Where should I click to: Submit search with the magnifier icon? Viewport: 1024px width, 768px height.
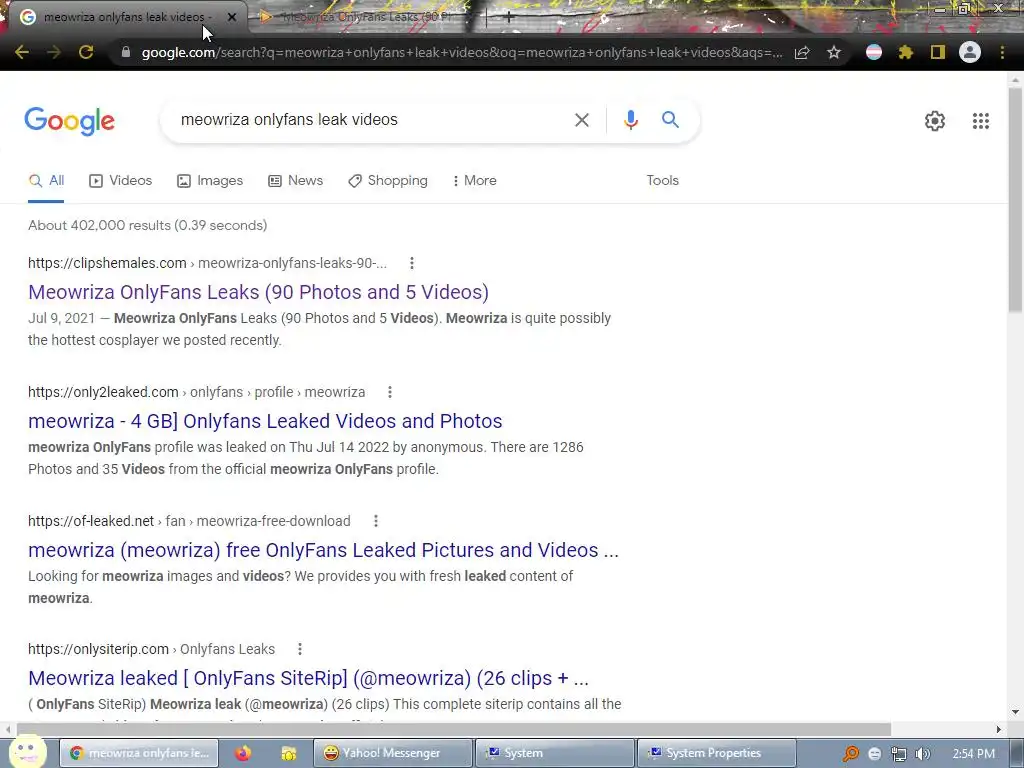point(670,120)
